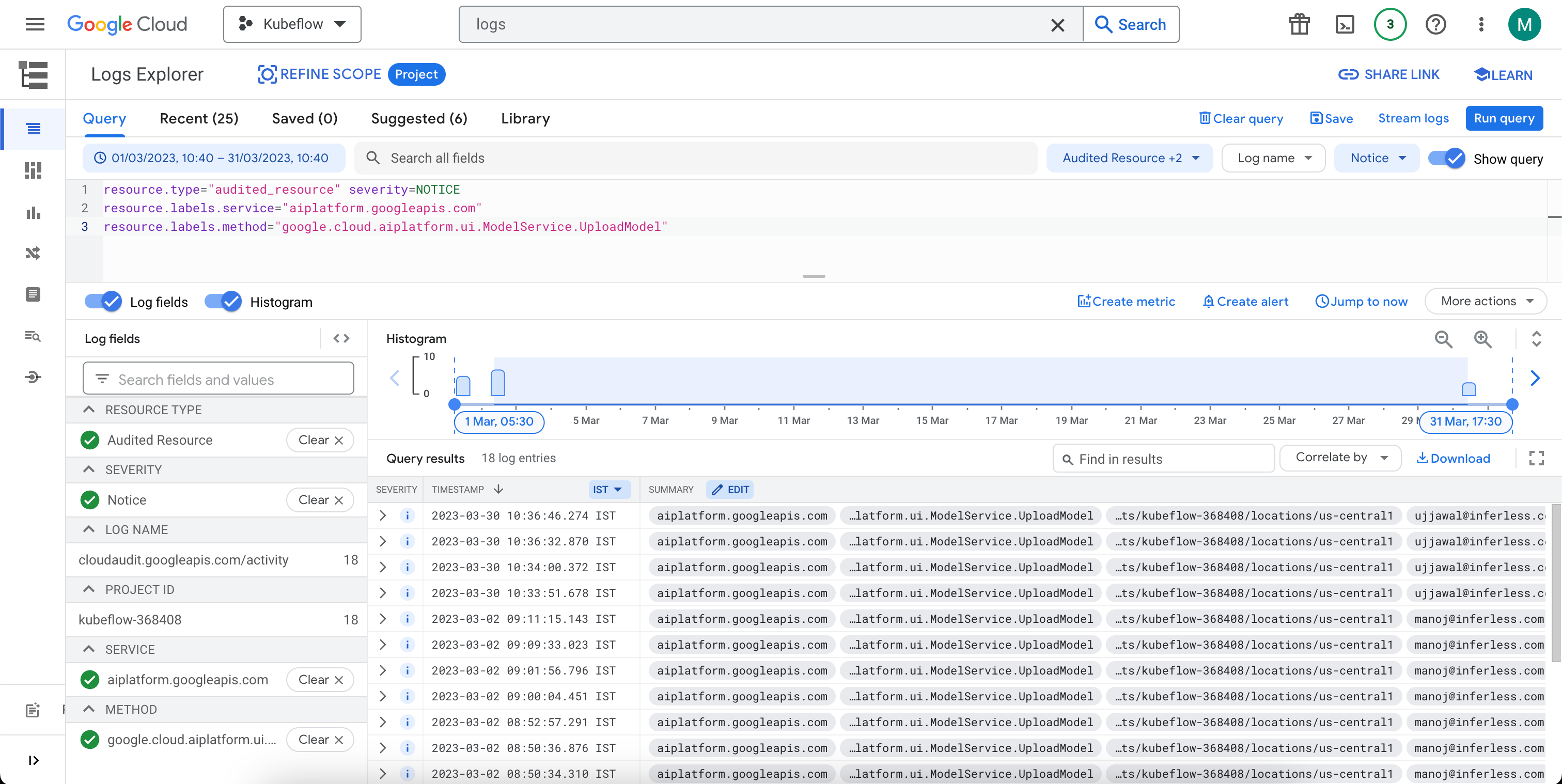The width and height of the screenshot is (1562, 784).
Task: Click histogram zoom out magnifier
Action: coord(1443,339)
